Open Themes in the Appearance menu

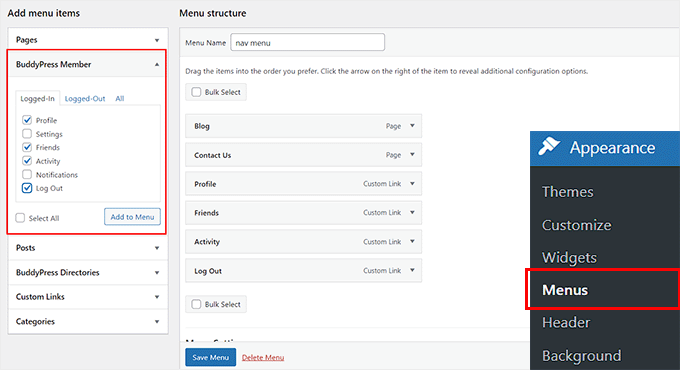tap(568, 192)
